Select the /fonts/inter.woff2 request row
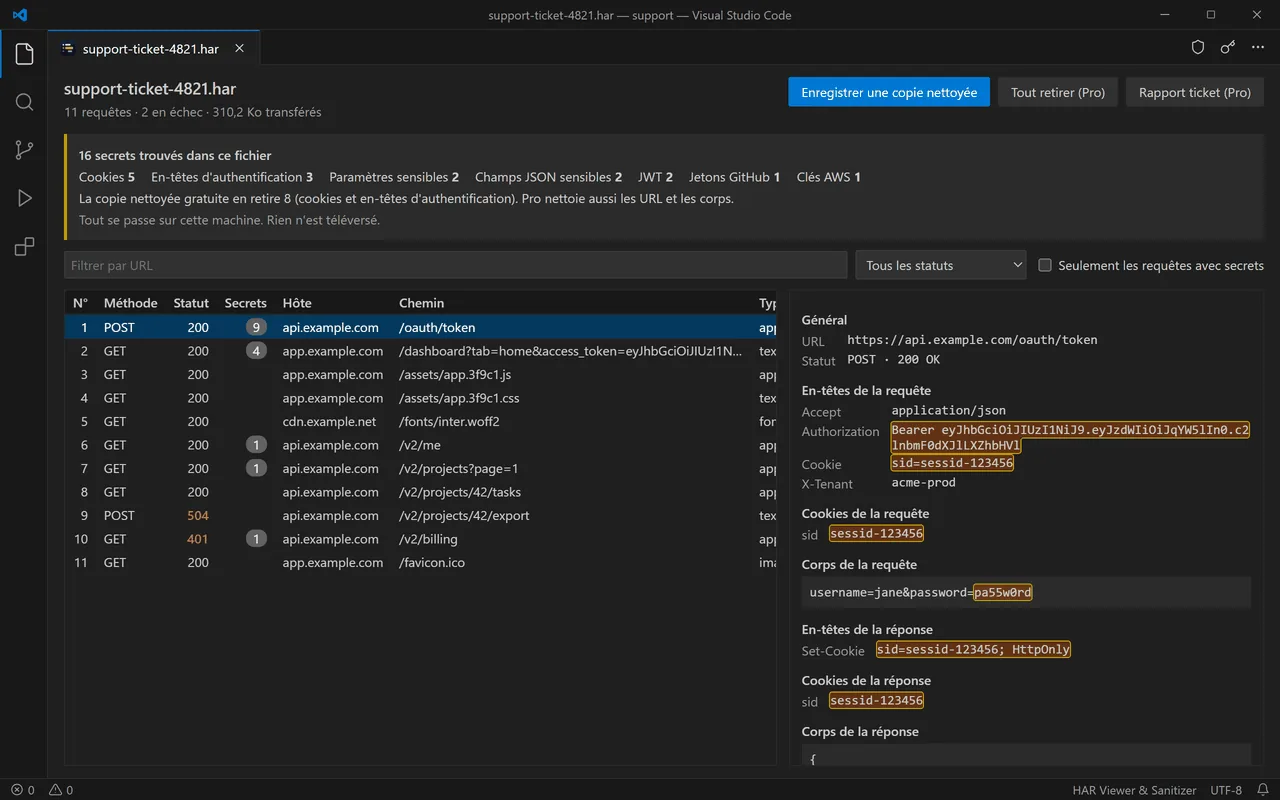Image resolution: width=1280 pixels, height=800 pixels. (420, 421)
